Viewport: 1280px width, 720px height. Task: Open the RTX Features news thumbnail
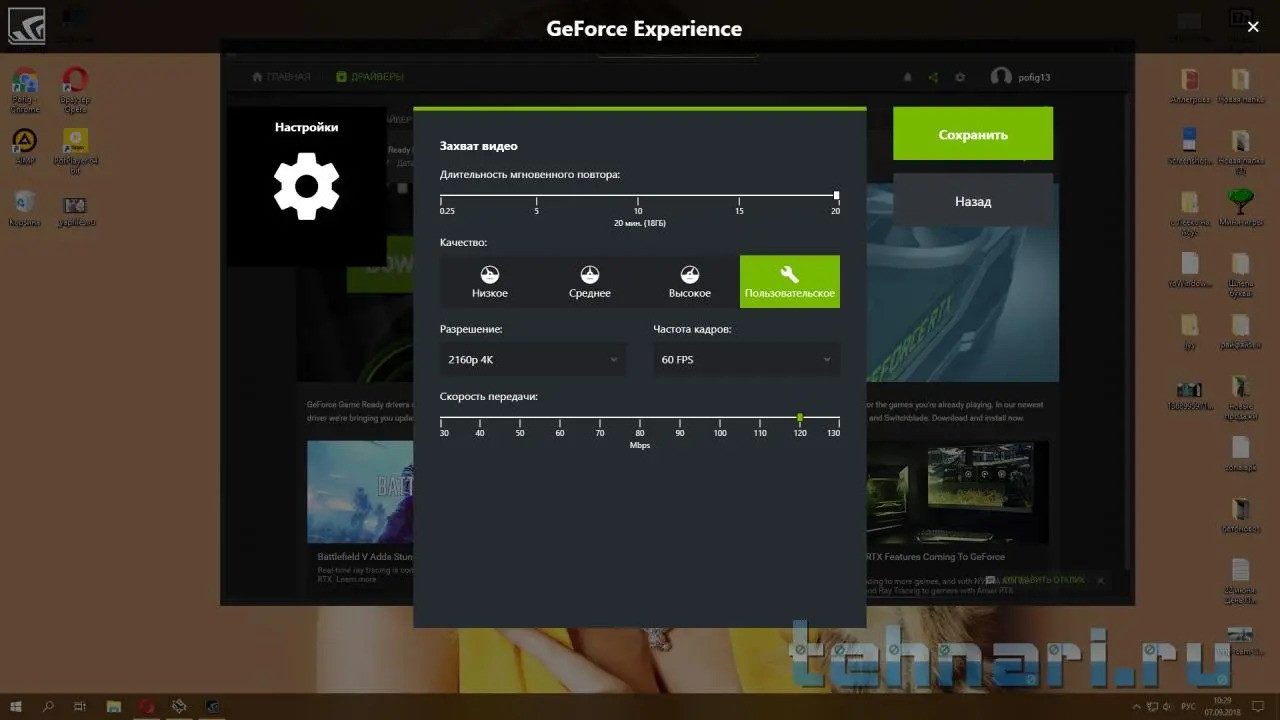pyautogui.click(x=958, y=492)
